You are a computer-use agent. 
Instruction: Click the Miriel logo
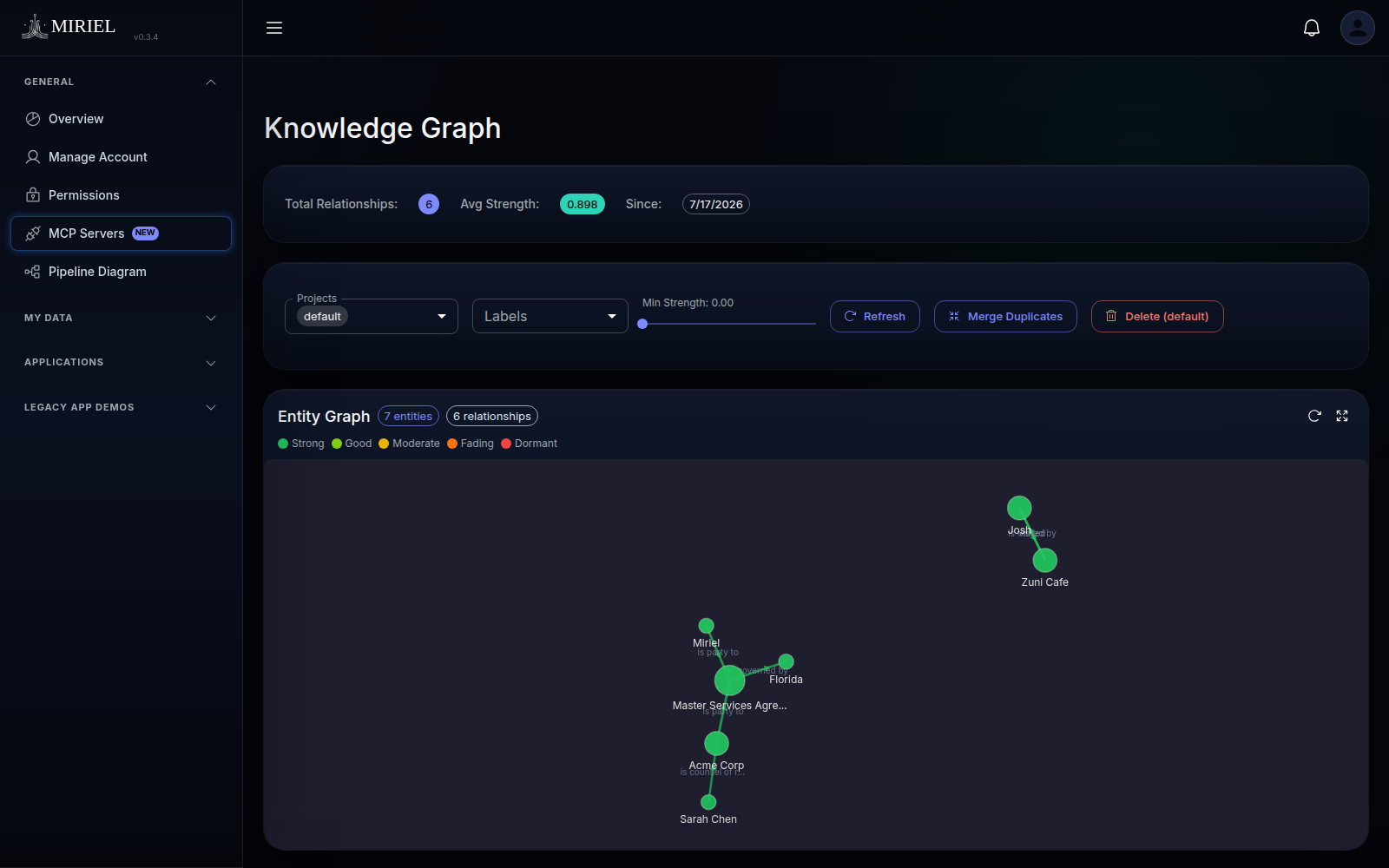(x=69, y=27)
